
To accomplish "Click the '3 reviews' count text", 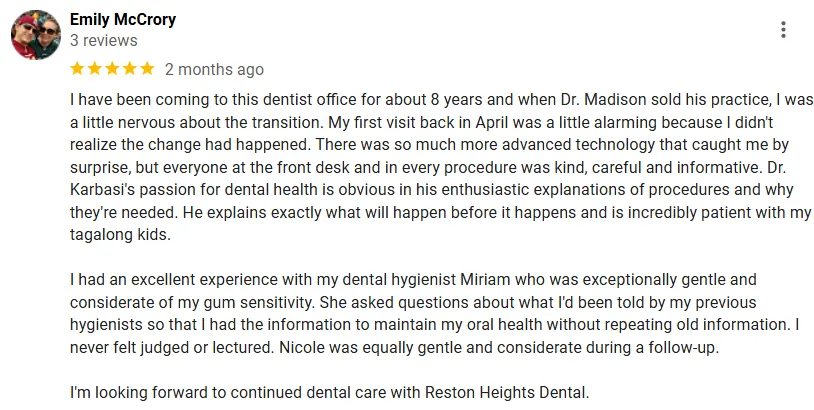I will [104, 41].
